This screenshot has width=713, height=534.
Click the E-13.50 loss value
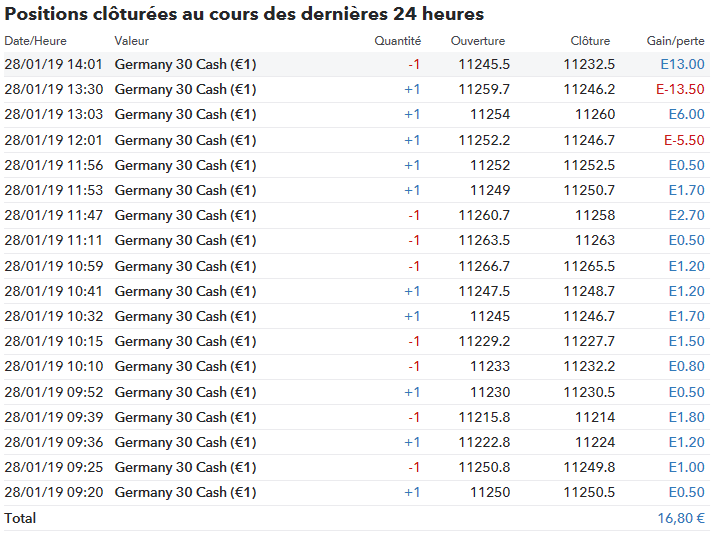[680, 89]
